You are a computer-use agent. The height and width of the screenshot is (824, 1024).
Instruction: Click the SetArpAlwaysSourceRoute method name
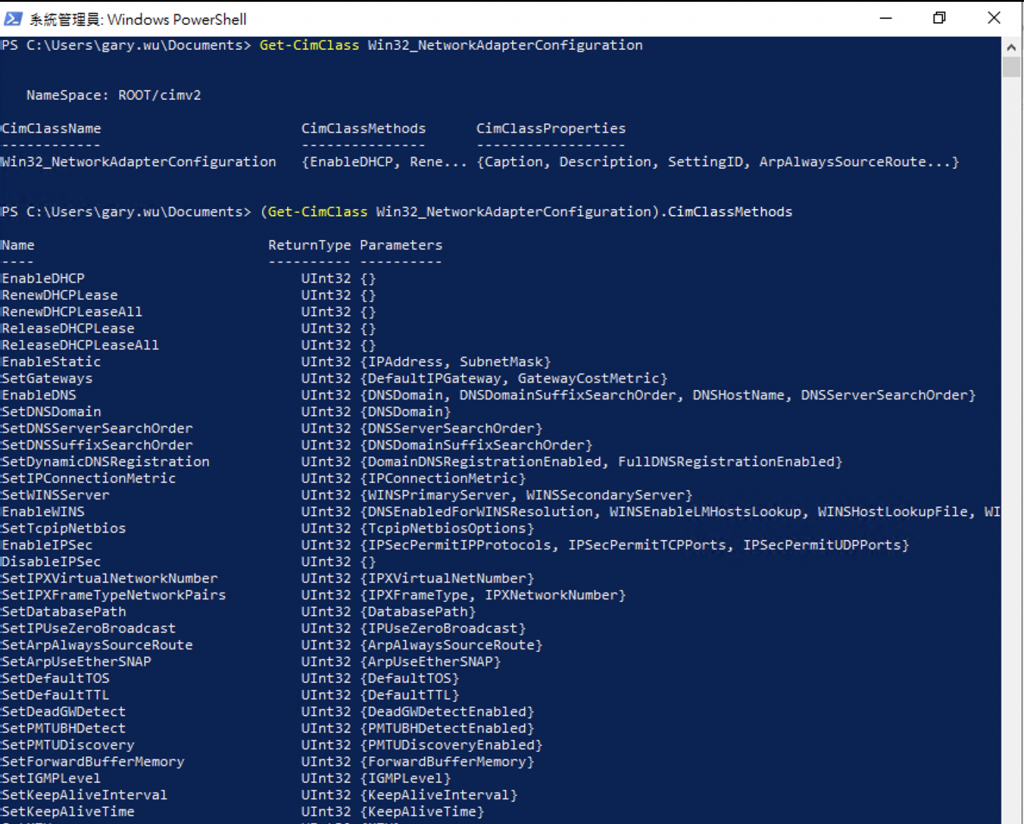pyautogui.click(x=97, y=645)
